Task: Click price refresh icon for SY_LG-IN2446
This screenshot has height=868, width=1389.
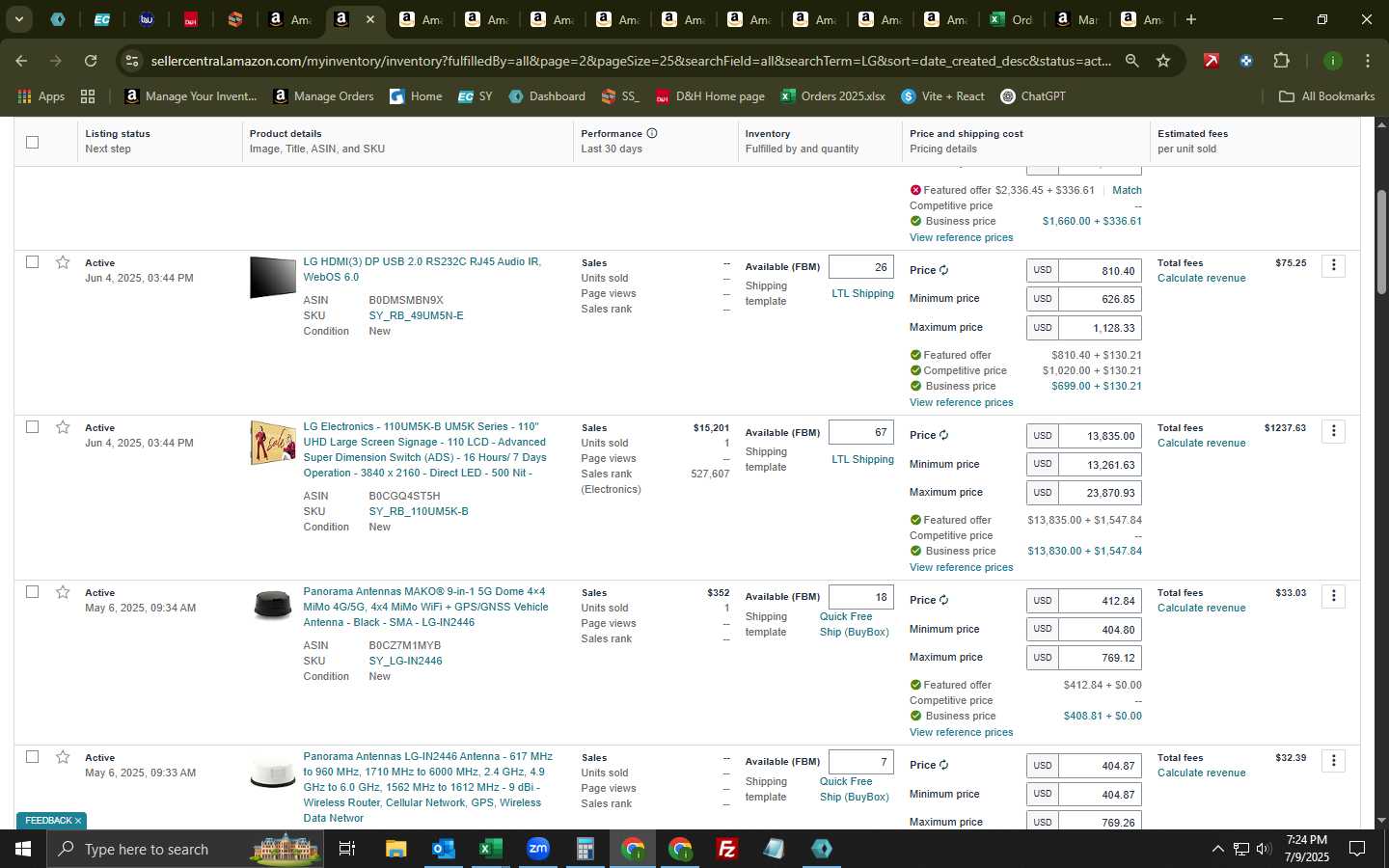Action: click(x=944, y=600)
